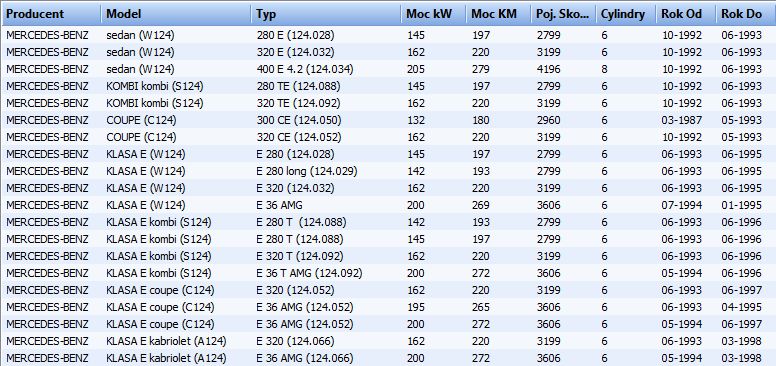Select the 280 TE (124.088) row

[388, 86]
